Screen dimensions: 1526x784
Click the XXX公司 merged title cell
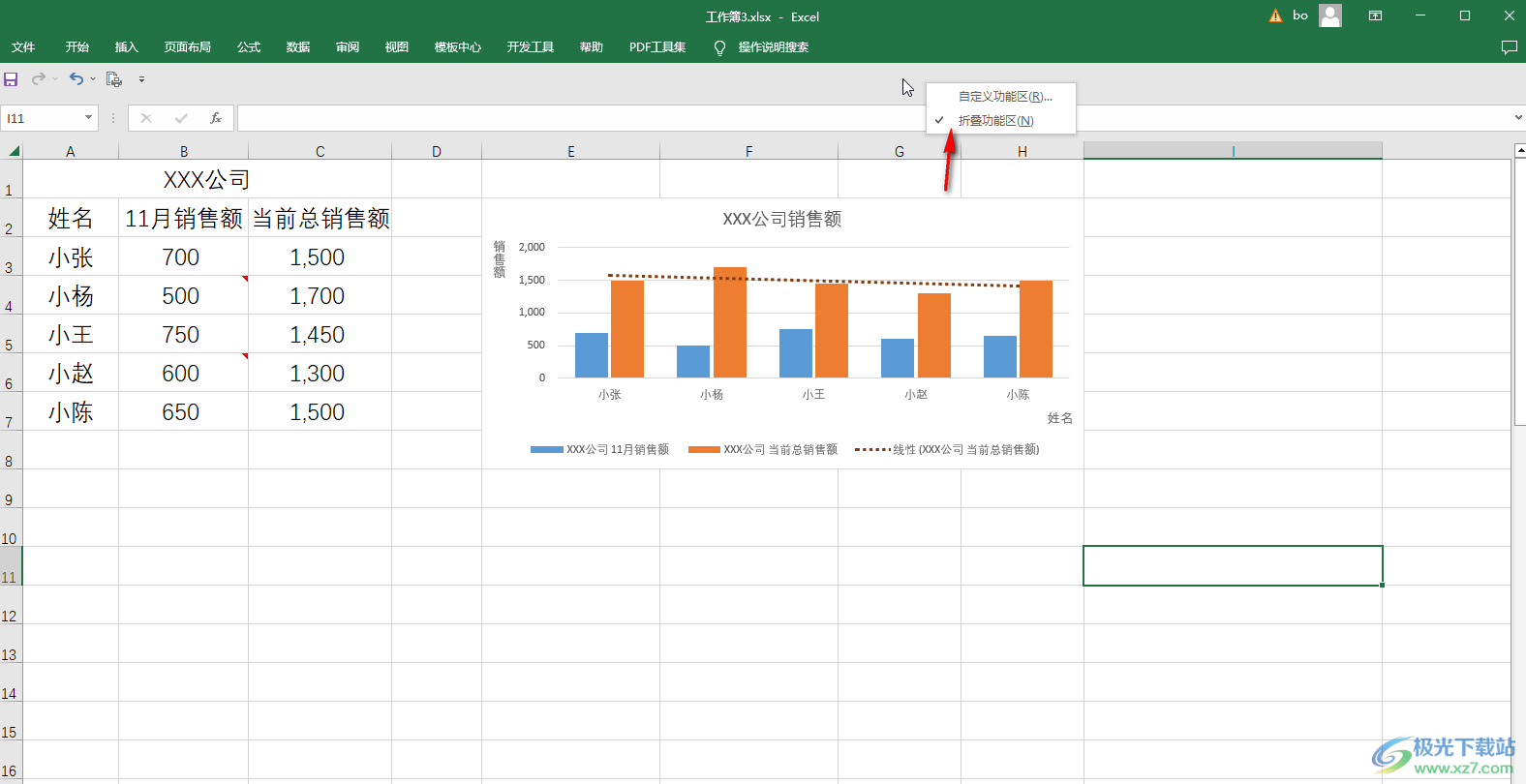pyautogui.click(x=207, y=179)
